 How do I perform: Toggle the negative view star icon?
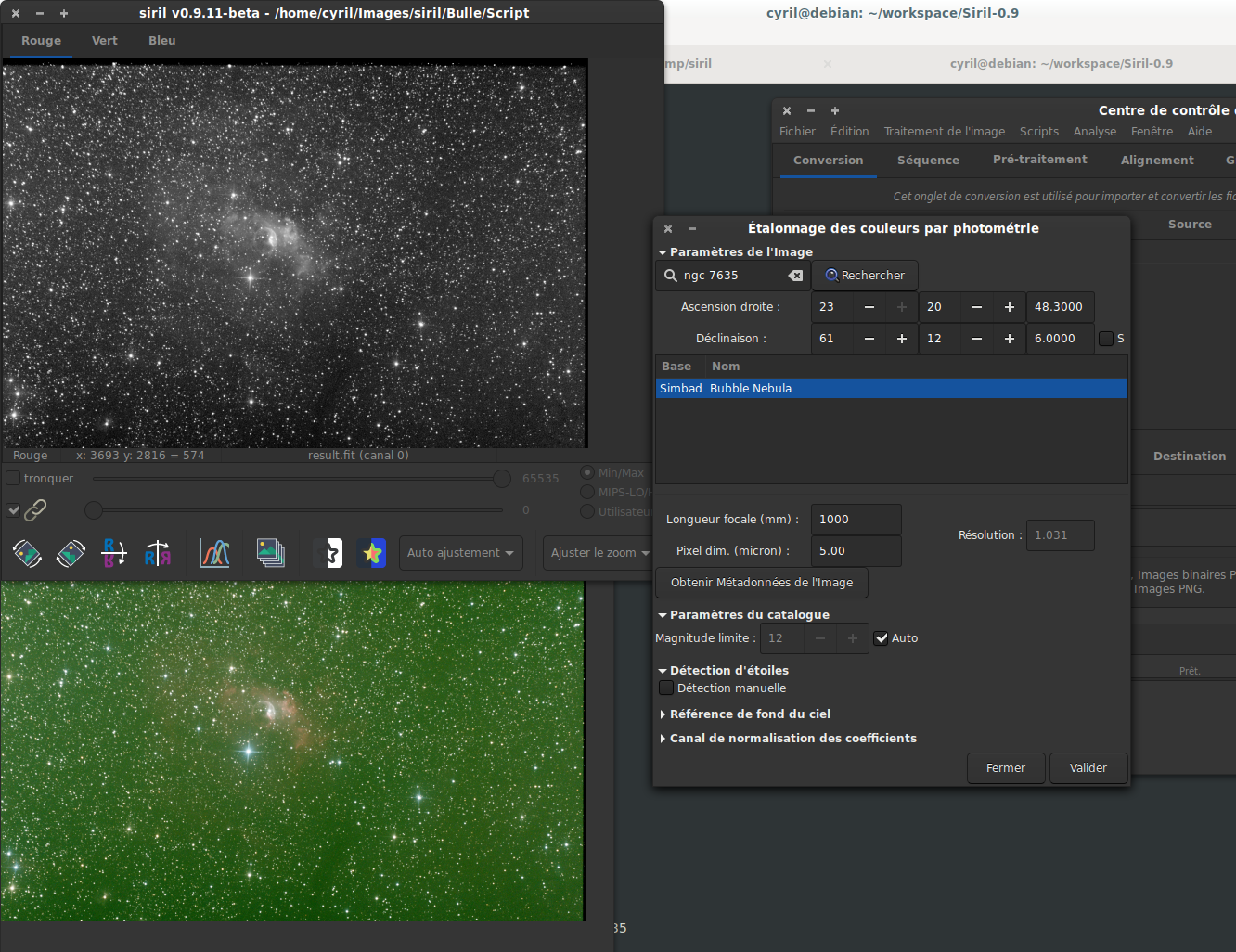(x=328, y=553)
